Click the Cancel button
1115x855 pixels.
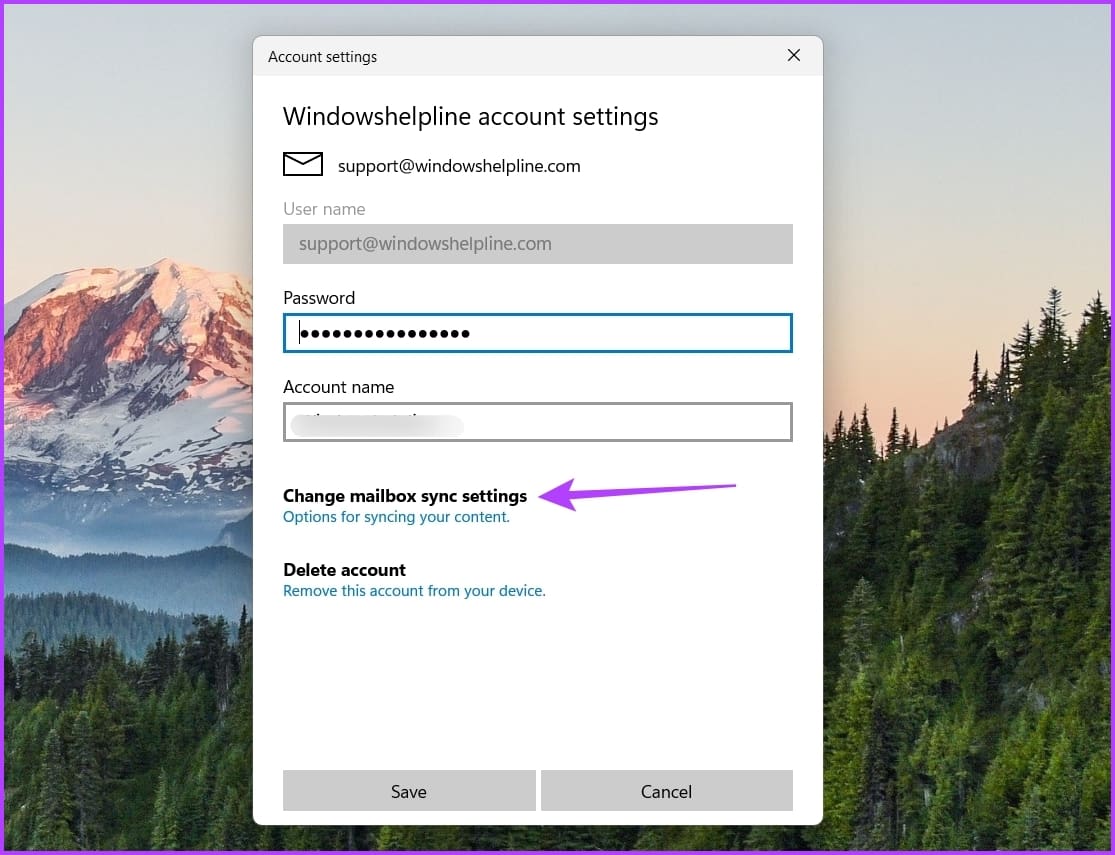point(666,791)
